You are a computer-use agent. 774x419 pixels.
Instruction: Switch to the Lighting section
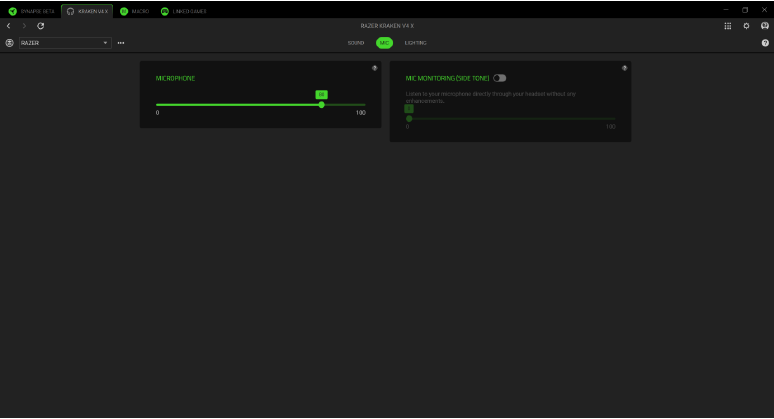pyautogui.click(x=416, y=43)
